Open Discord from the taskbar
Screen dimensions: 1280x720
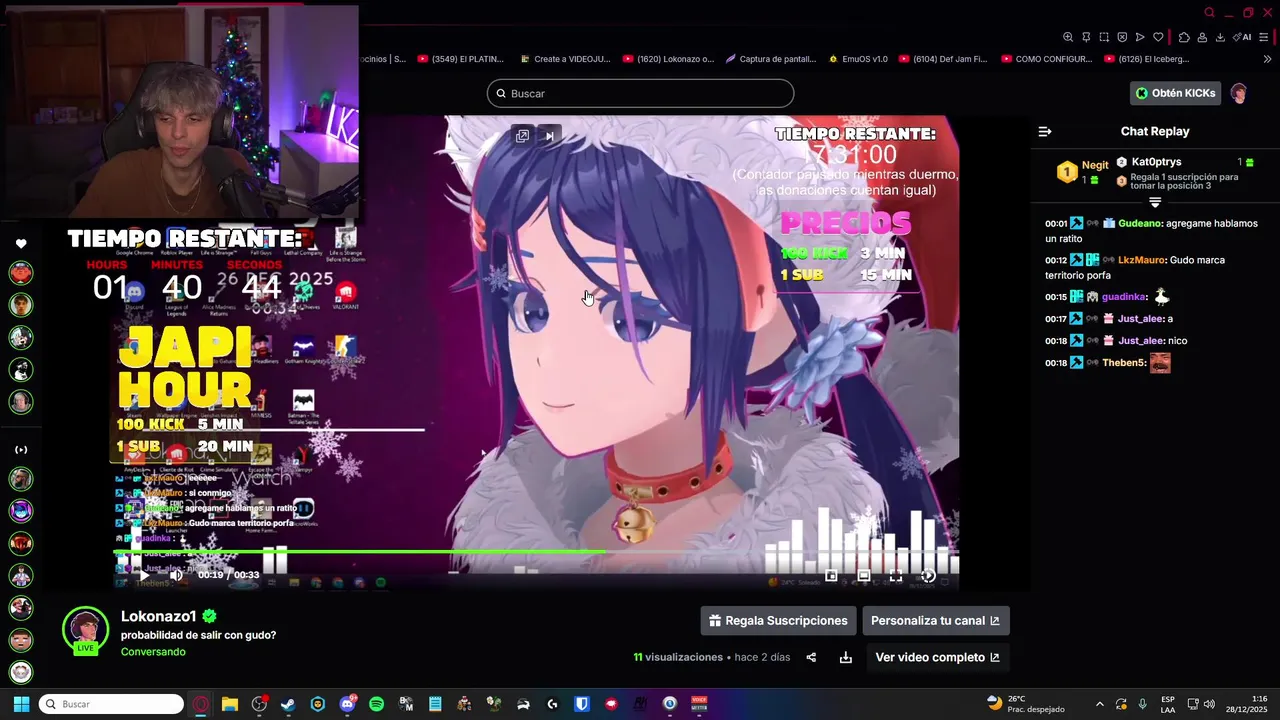[347, 704]
